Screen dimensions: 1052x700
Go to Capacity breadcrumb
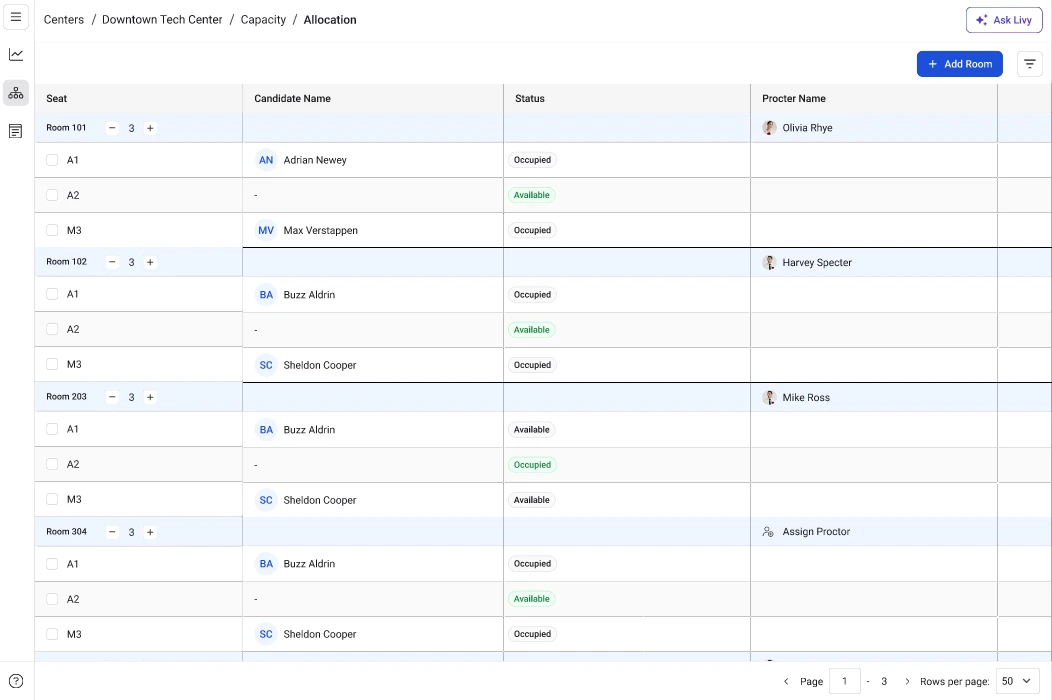[x=263, y=19]
